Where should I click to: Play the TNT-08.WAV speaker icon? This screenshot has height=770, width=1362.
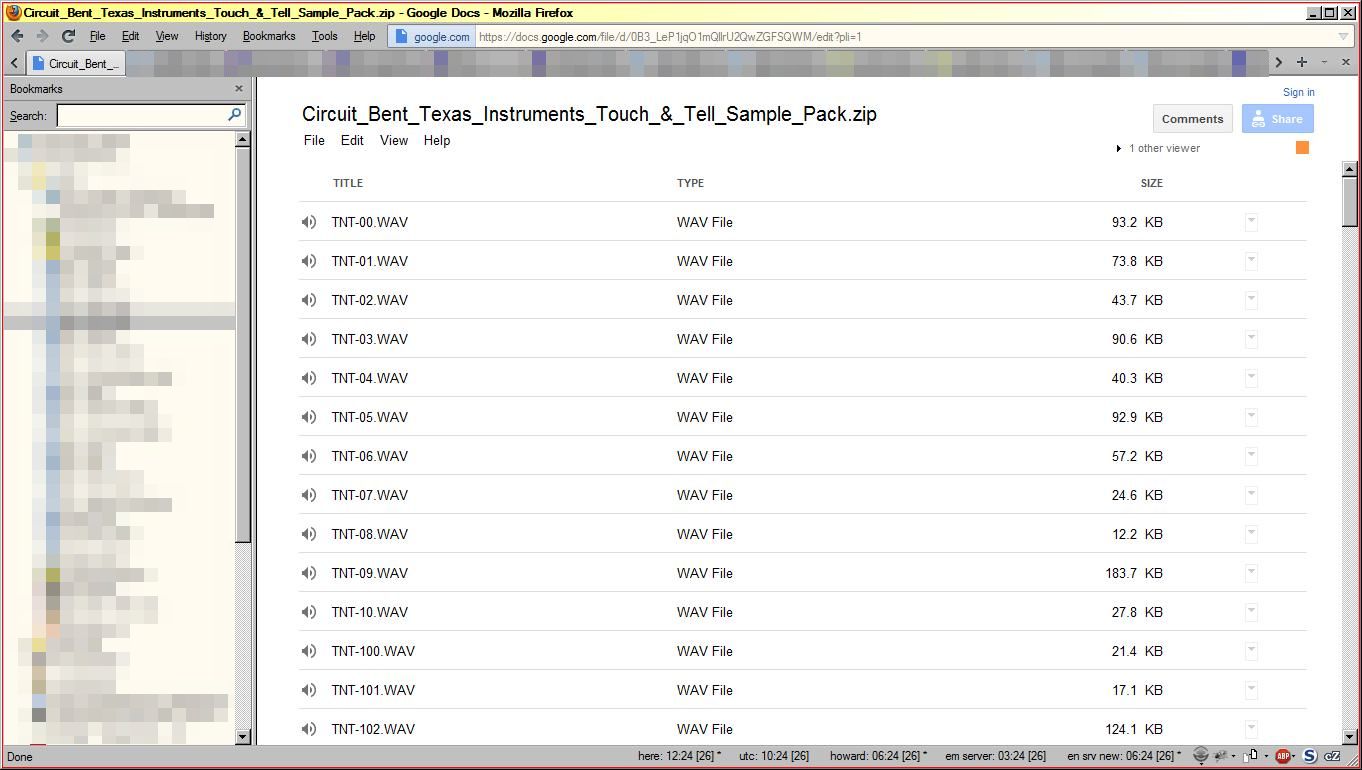coord(309,534)
